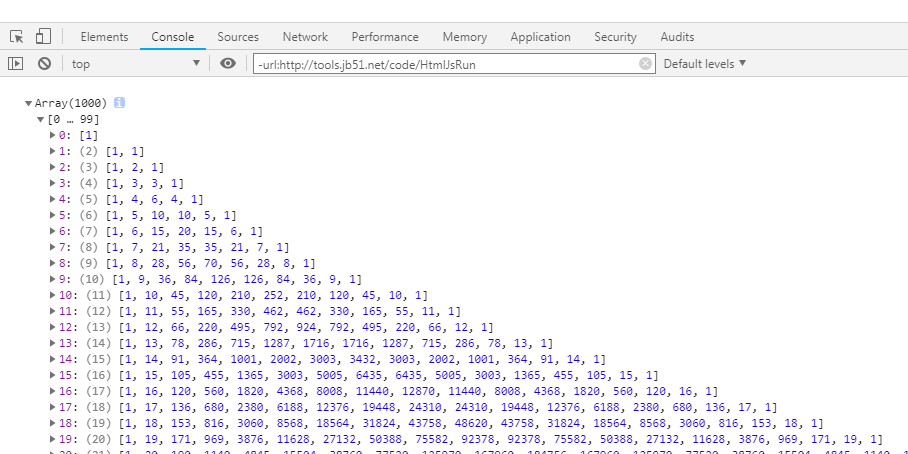Screen dimensions: 908x454
Task: Expand row 14 with fifteen elements
Action: pos(53,359)
